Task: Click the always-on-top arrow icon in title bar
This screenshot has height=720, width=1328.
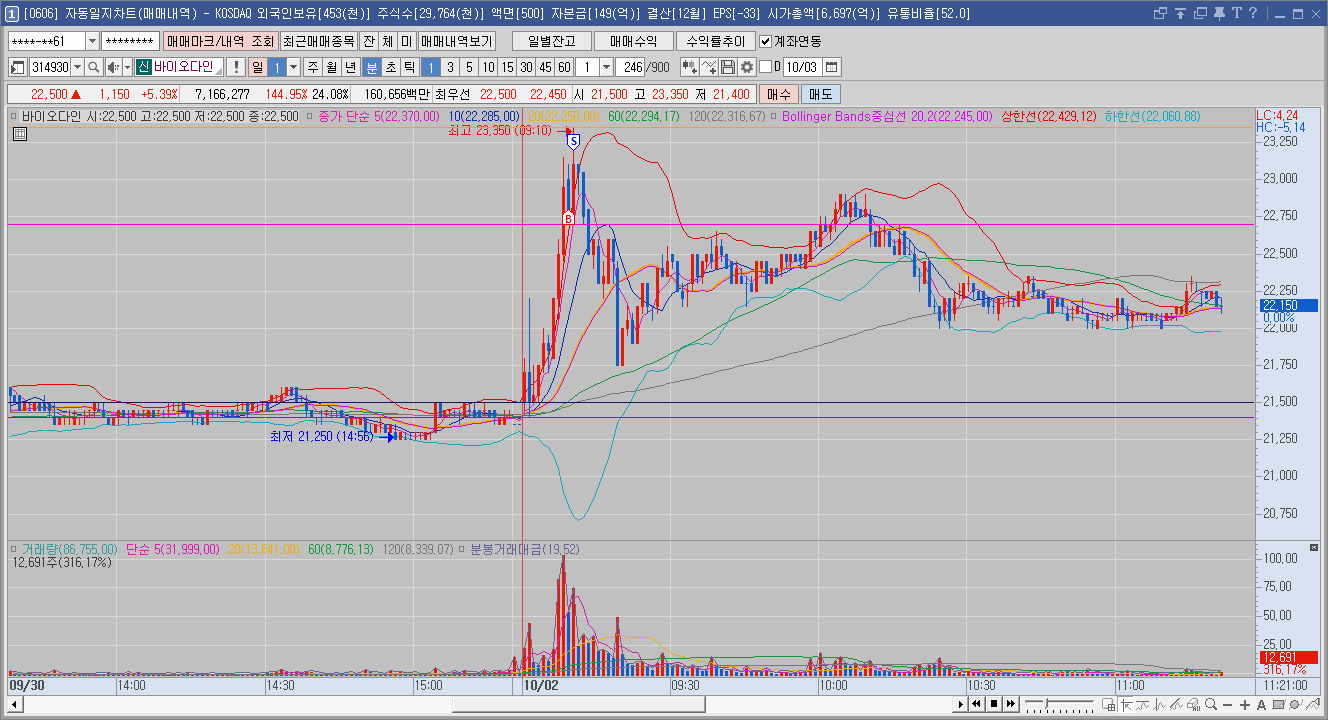Action: 1180,13
